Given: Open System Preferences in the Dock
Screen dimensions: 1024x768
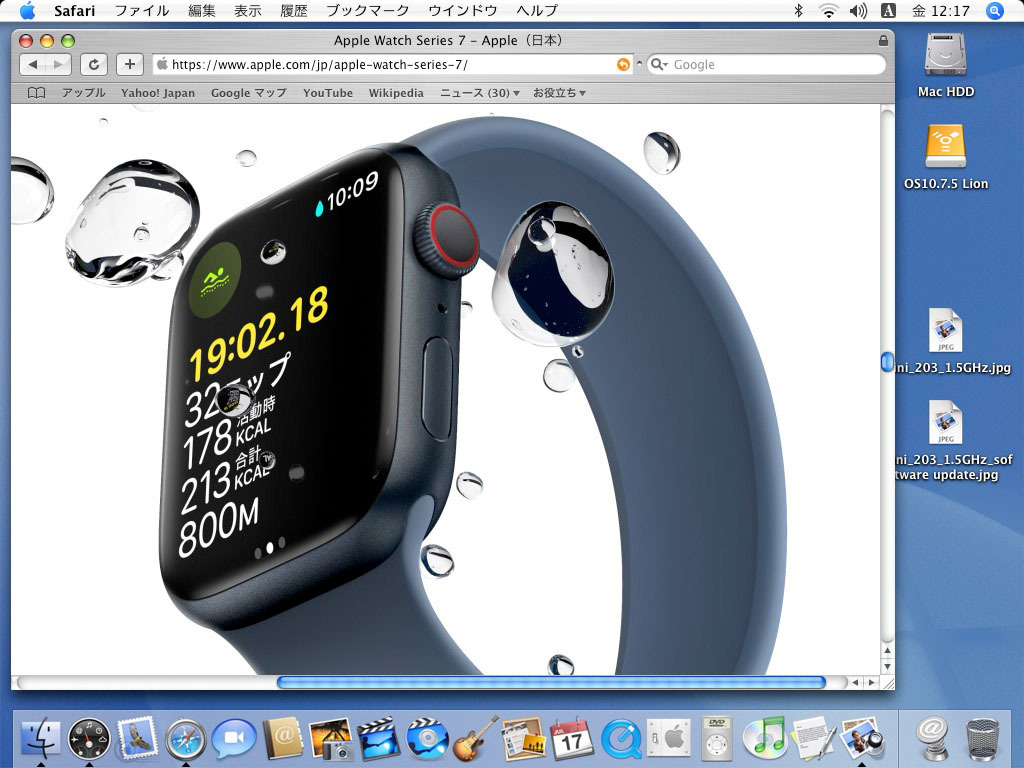Looking at the screenshot, I should point(669,739).
